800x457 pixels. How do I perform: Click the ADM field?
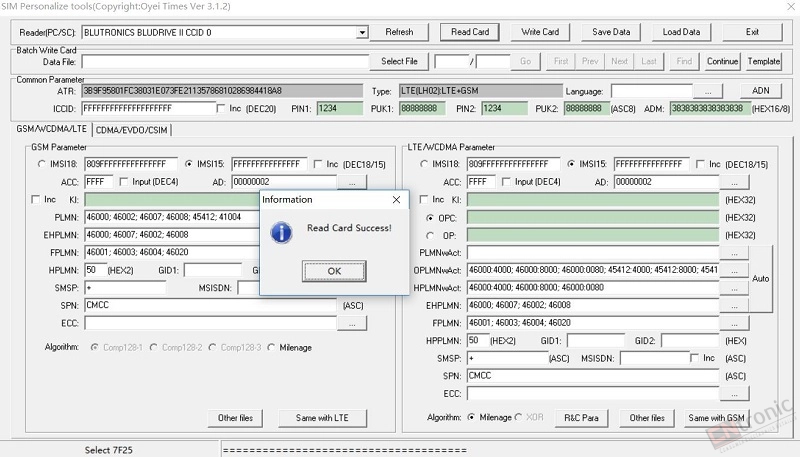click(710, 109)
